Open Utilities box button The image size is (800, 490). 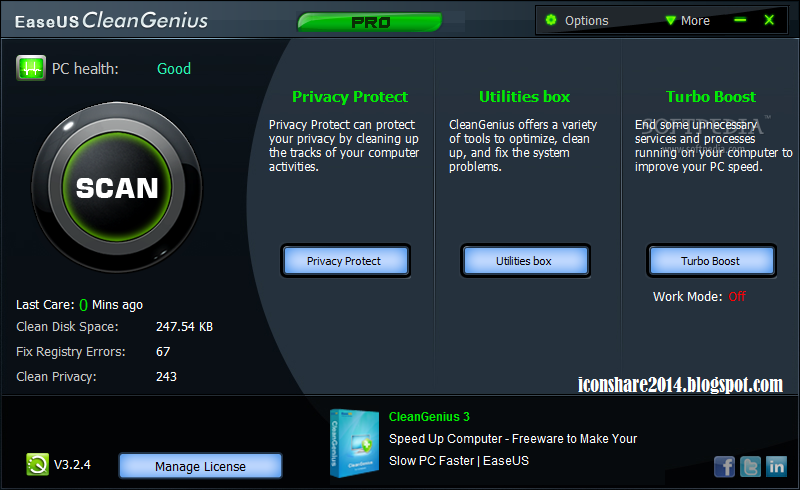[526, 261]
